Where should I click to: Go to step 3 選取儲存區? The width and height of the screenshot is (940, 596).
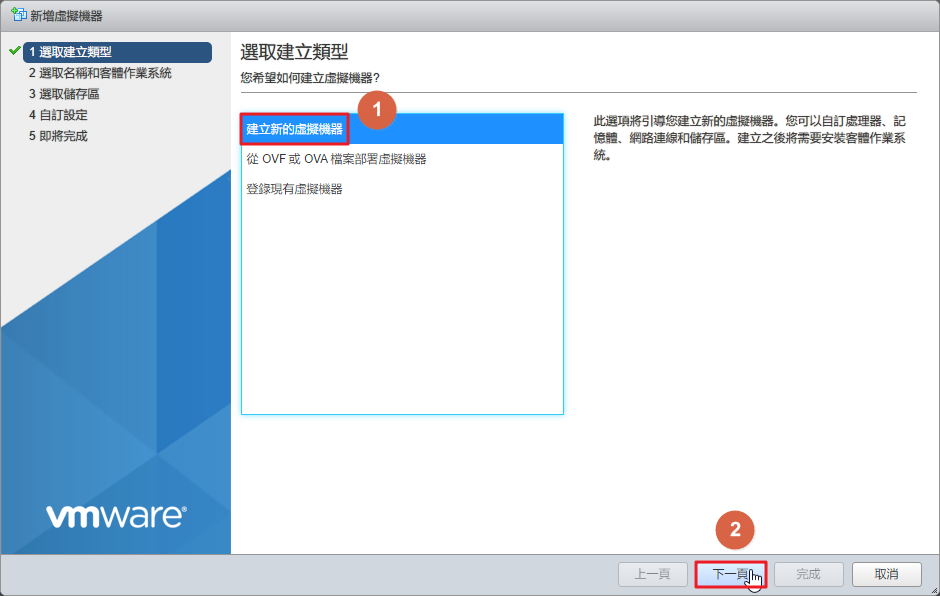[64, 94]
